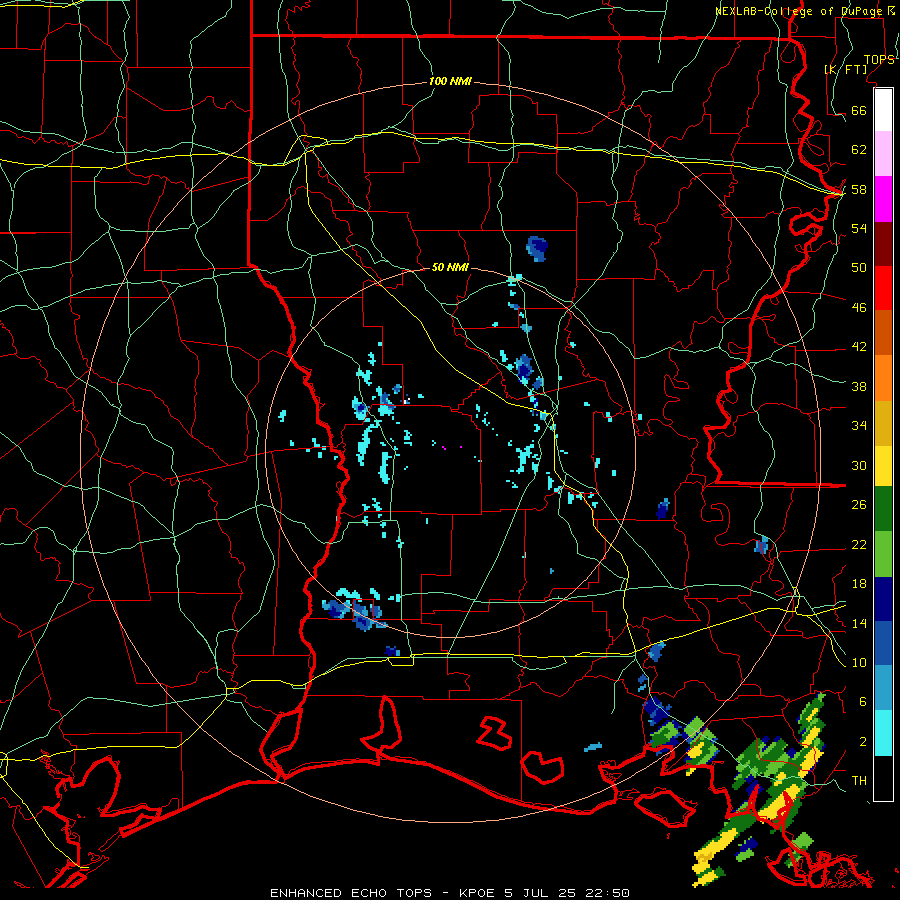Image resolution: width=900 pixels, height=900 pixels.
Task: Click the legend value '50'
Action: pos(859,267)
